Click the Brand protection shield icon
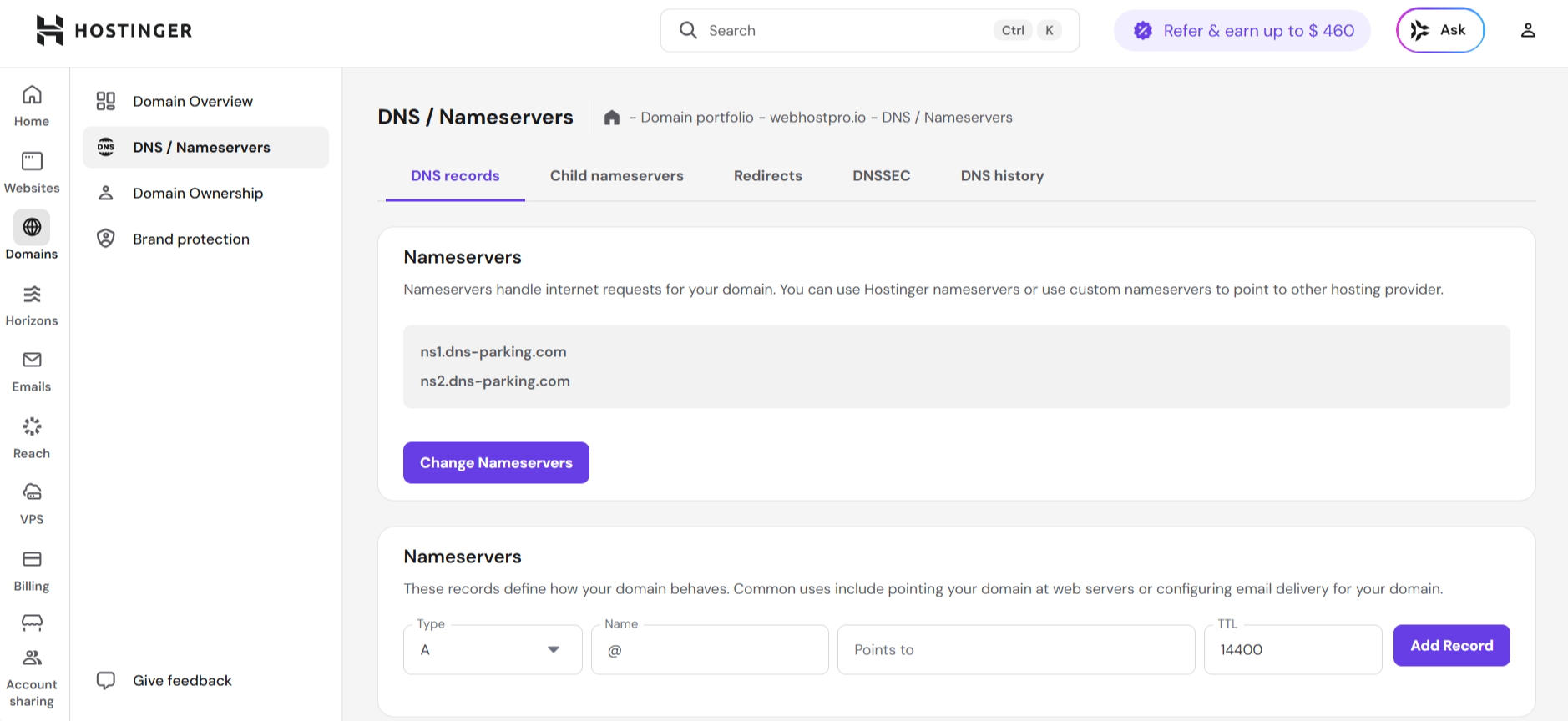 coord(106,239)
